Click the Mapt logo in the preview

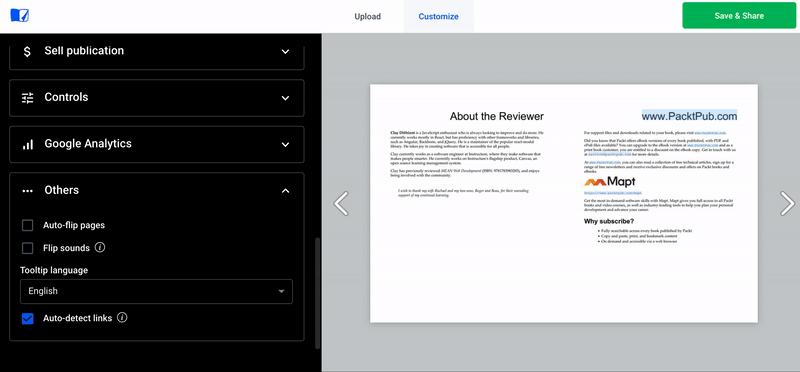coord(610,182)
